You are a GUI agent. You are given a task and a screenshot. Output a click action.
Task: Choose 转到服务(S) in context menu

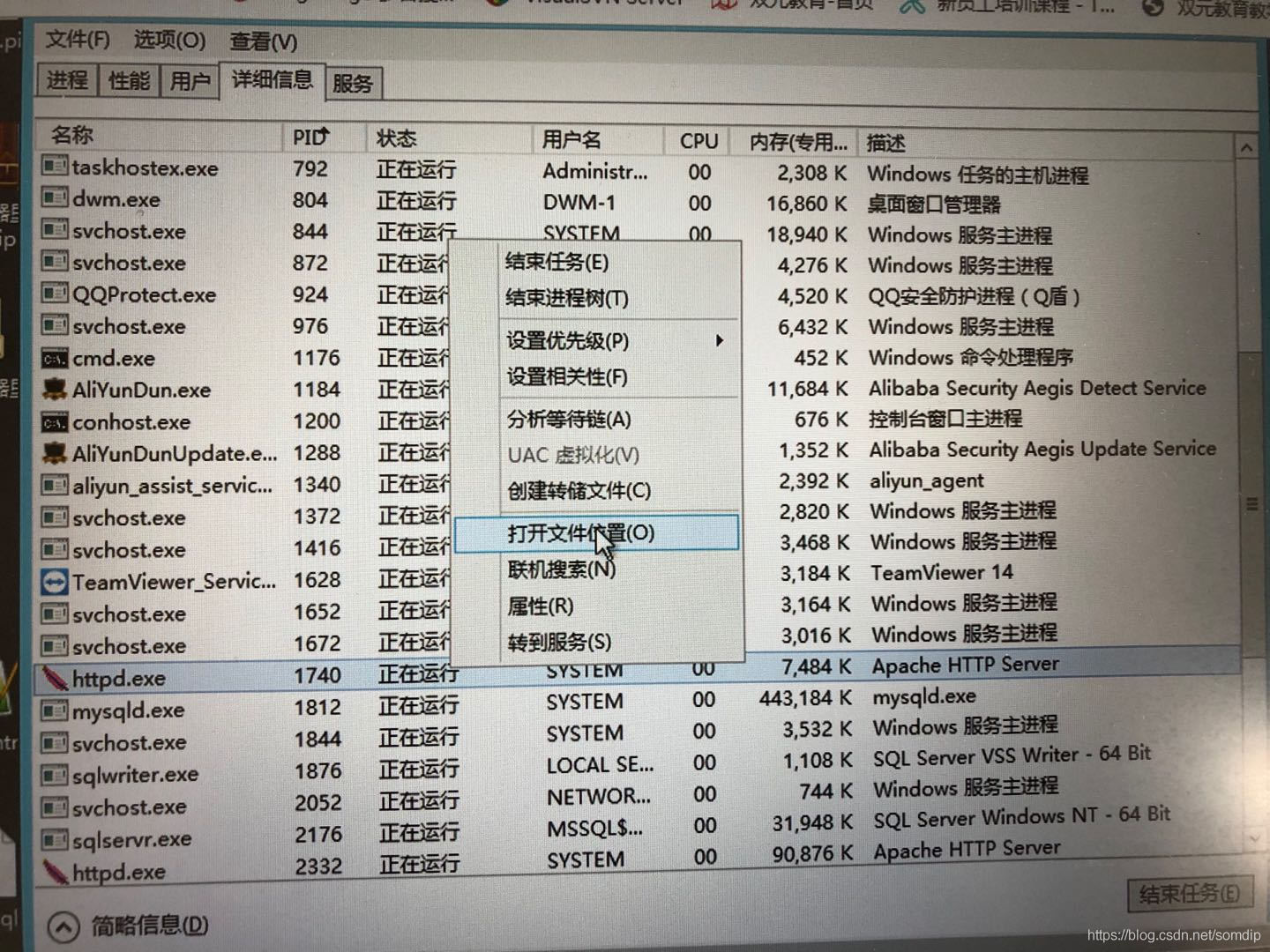597,642
